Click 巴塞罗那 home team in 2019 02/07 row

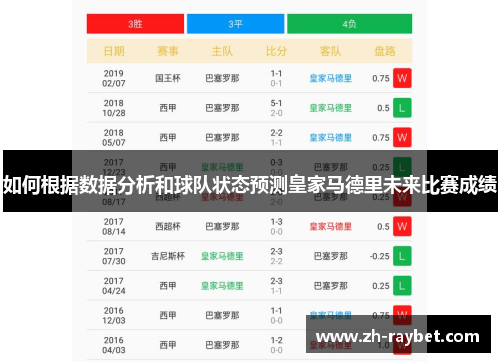tap(222, 78)
